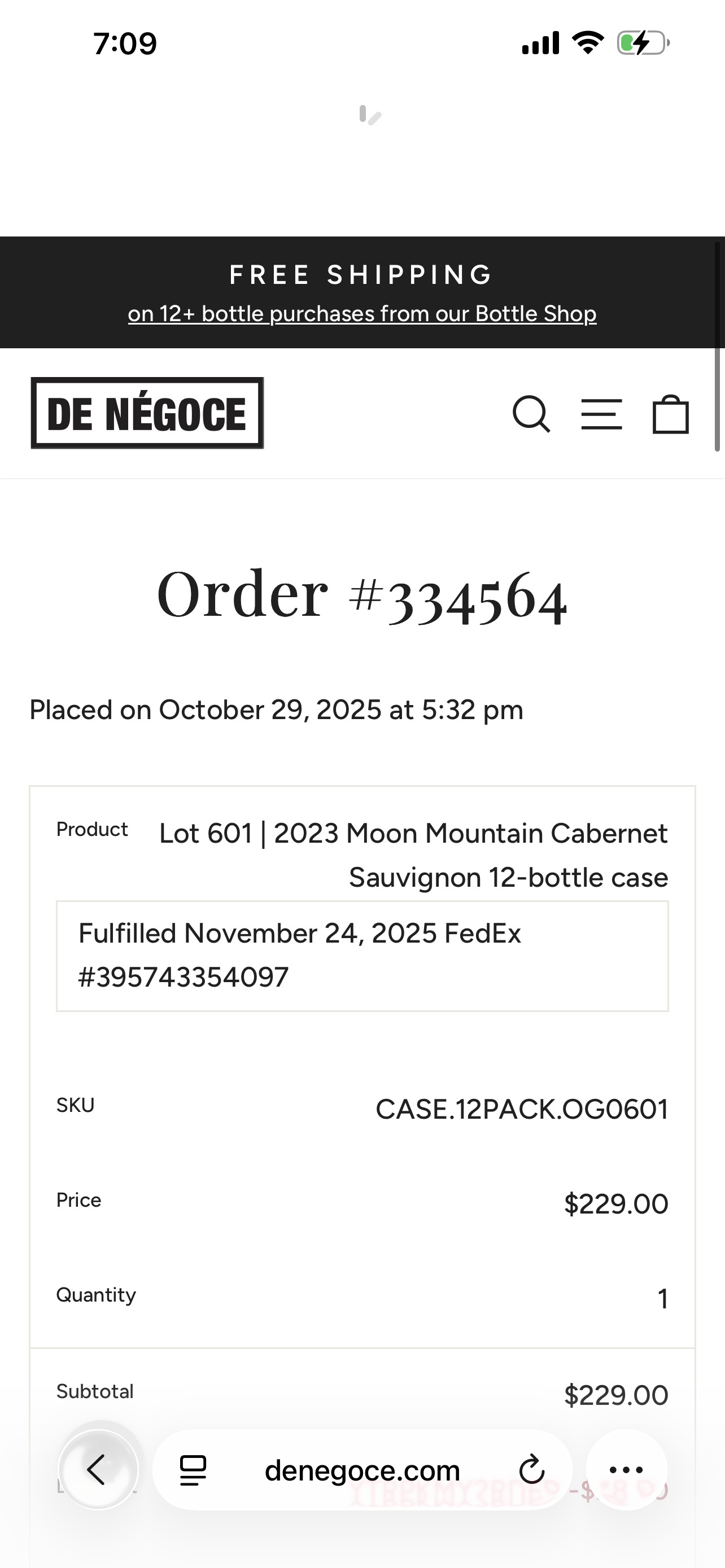The height and width of the screenshot is (1568, 725).
Task: Click the Order #334564 heading
Action: coord(362,595)
